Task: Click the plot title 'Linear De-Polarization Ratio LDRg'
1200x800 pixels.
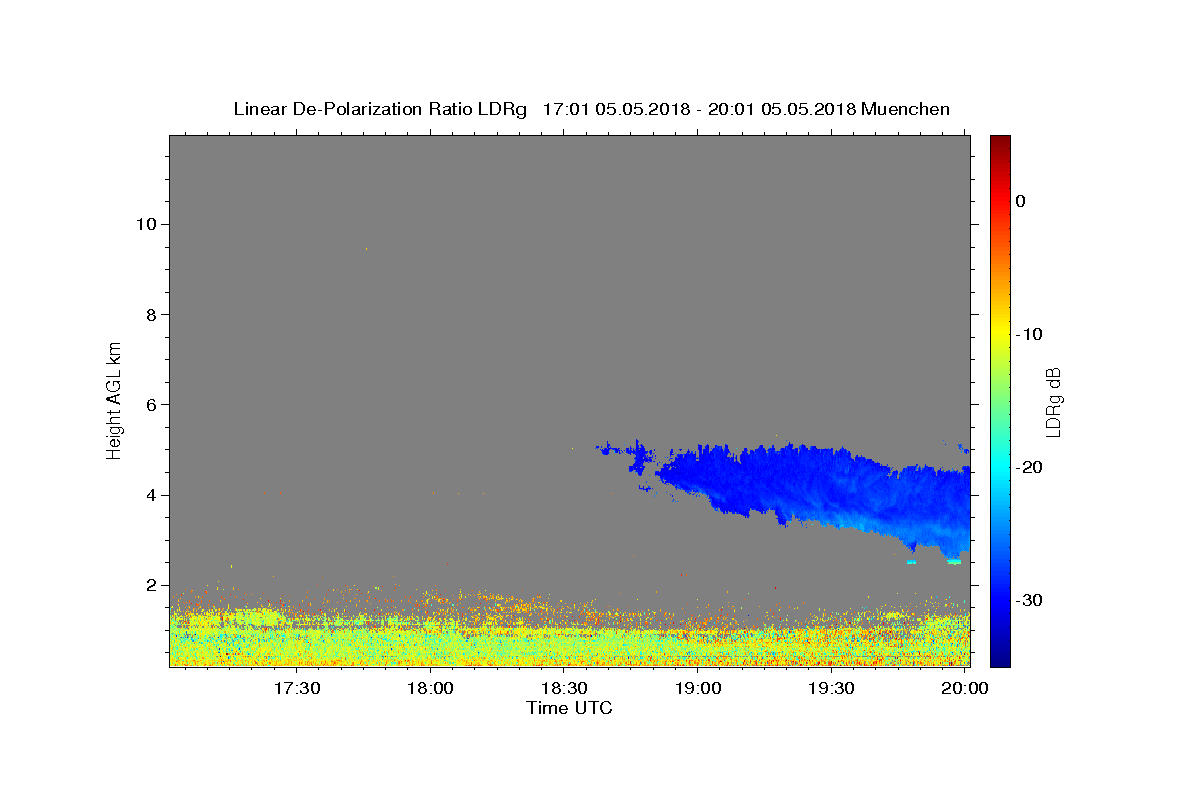Action: point(379,109)
